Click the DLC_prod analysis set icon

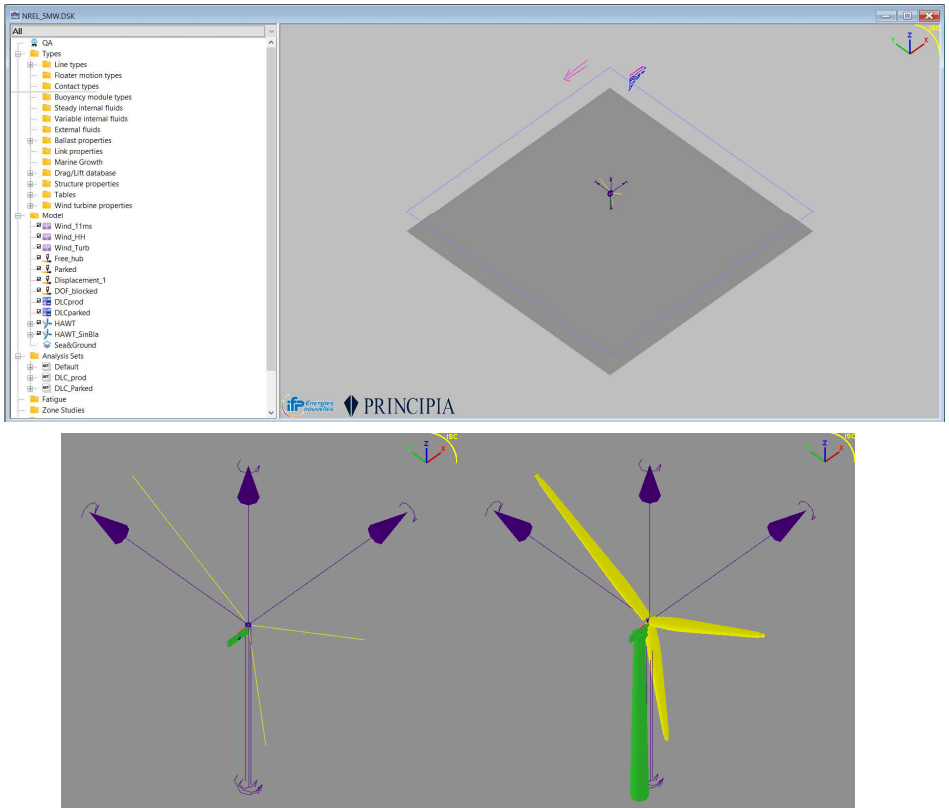point(46,377)
